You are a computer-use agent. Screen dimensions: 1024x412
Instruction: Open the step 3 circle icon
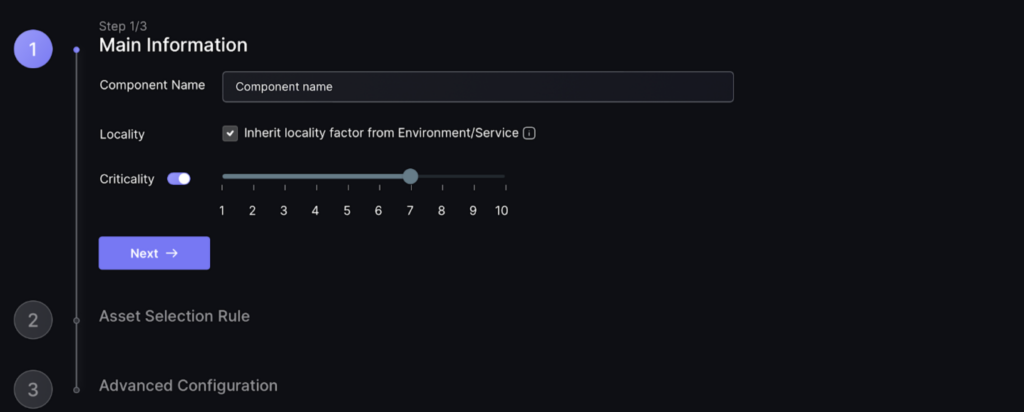click(33, 389)
